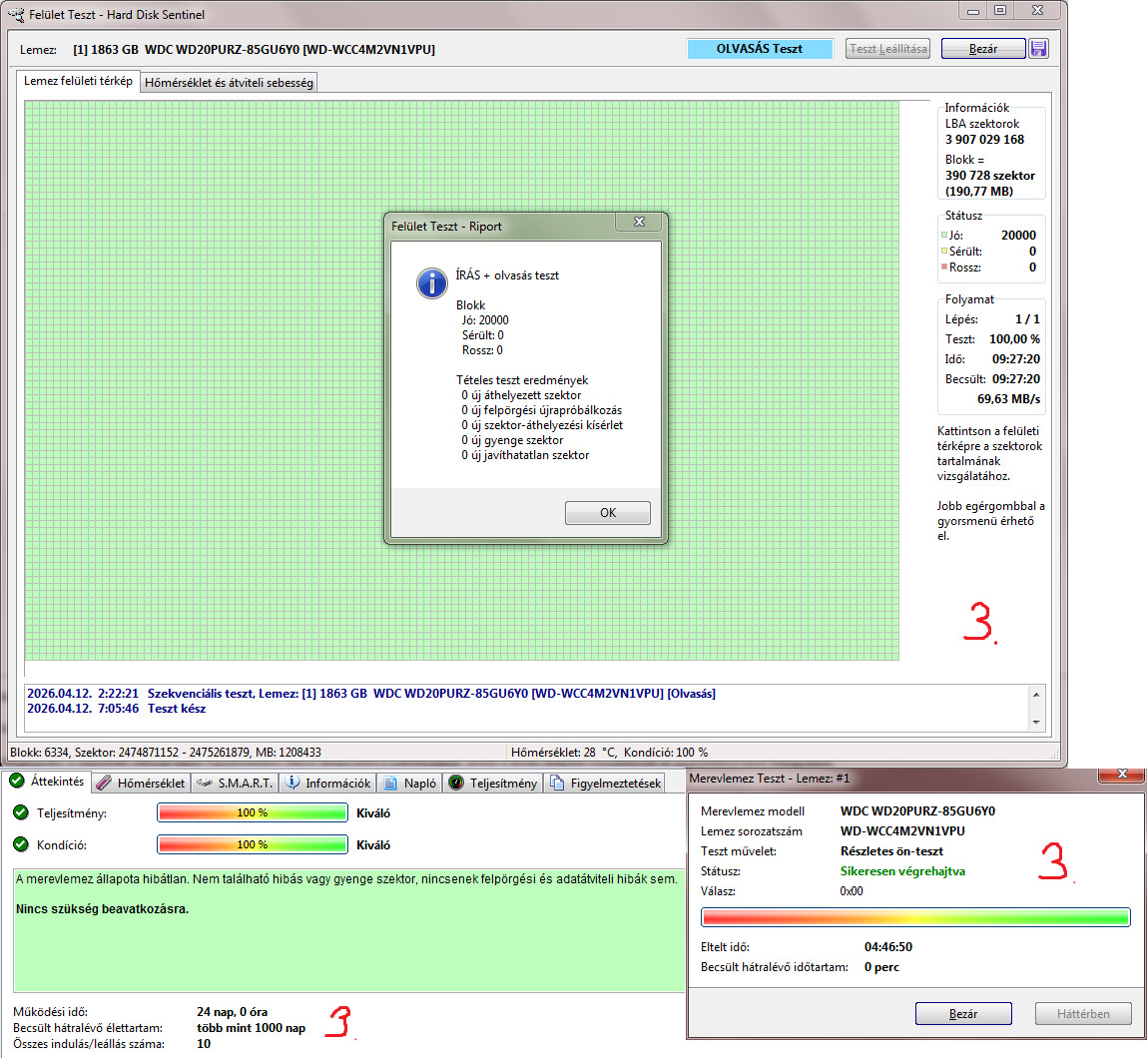Click the Hard Disk Sentinel title bar icon
The image size is (1148, 1058).
pyautogui.click(x=15, y=14)
